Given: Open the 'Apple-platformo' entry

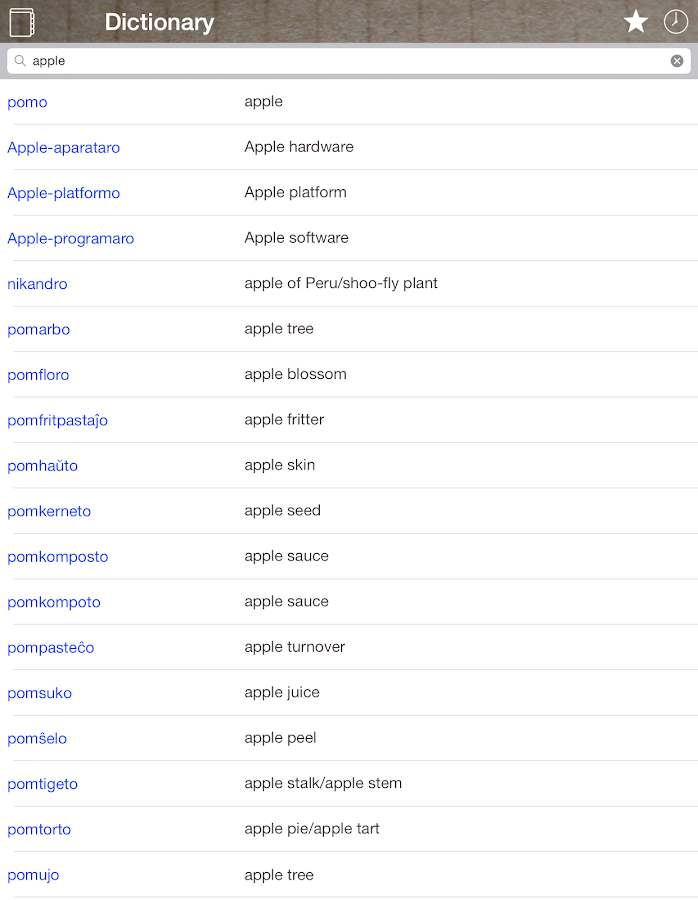Looking at the screenshot, I should tap(63, 193).
